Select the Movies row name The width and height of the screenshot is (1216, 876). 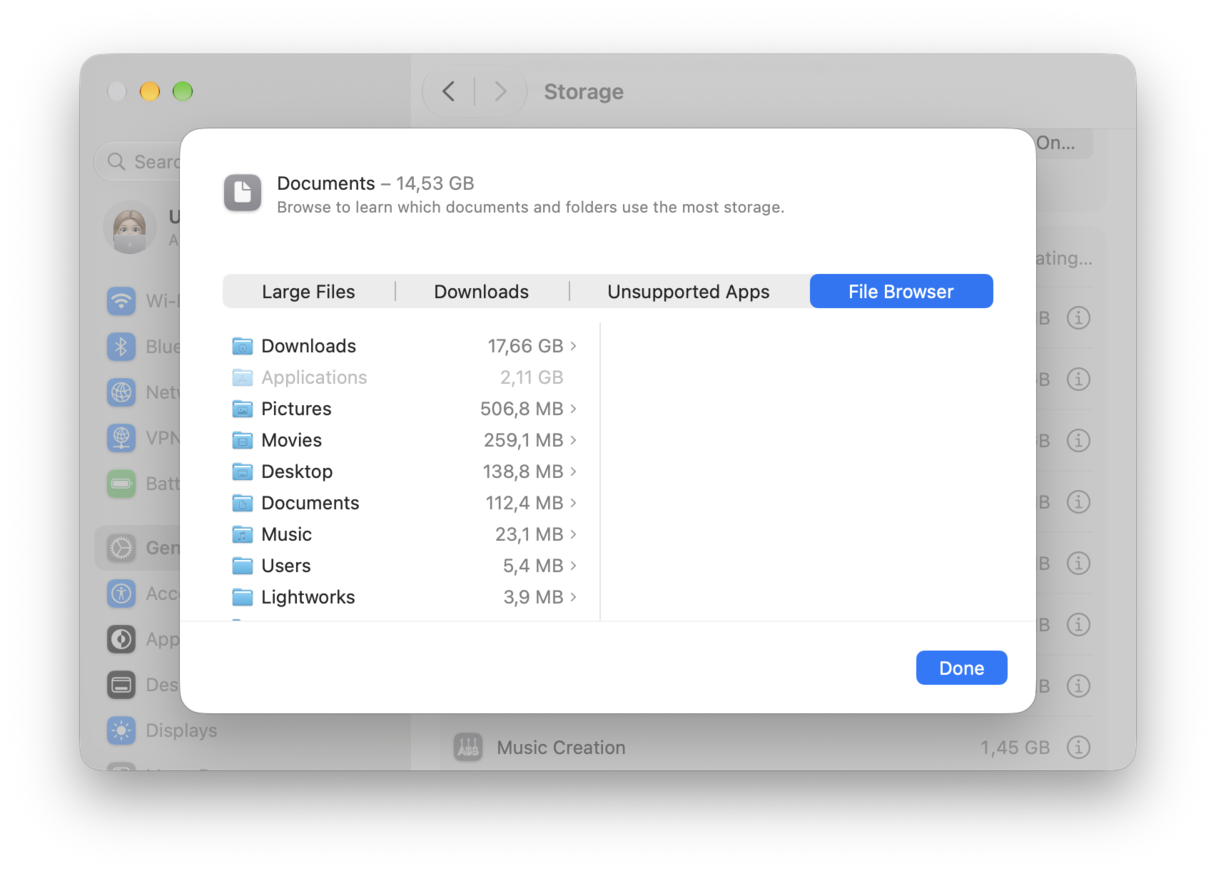click(291, 440)
